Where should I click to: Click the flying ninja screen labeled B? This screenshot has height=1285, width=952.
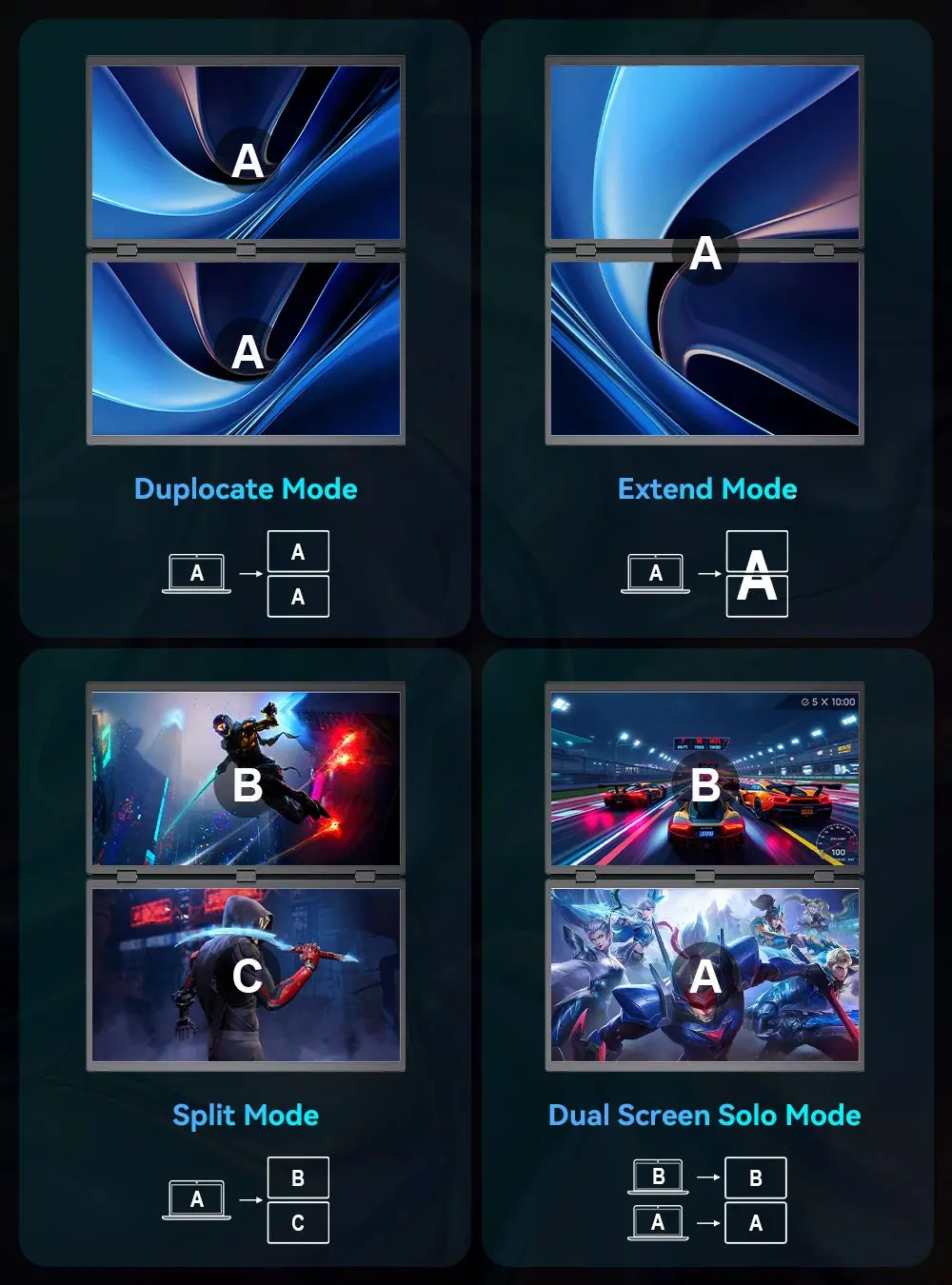[x=246, y=779]
